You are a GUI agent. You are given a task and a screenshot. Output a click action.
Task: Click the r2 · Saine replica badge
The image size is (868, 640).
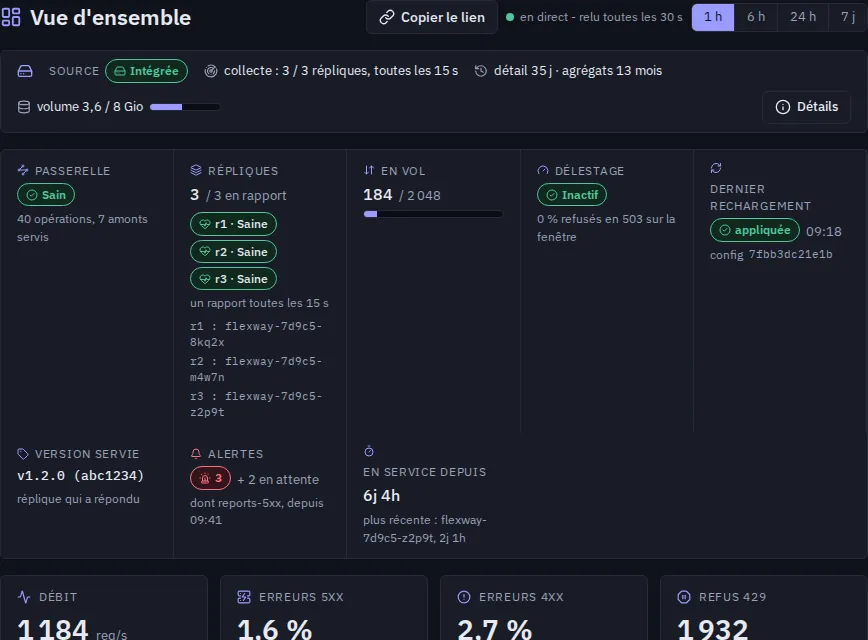tap(234, 252)
